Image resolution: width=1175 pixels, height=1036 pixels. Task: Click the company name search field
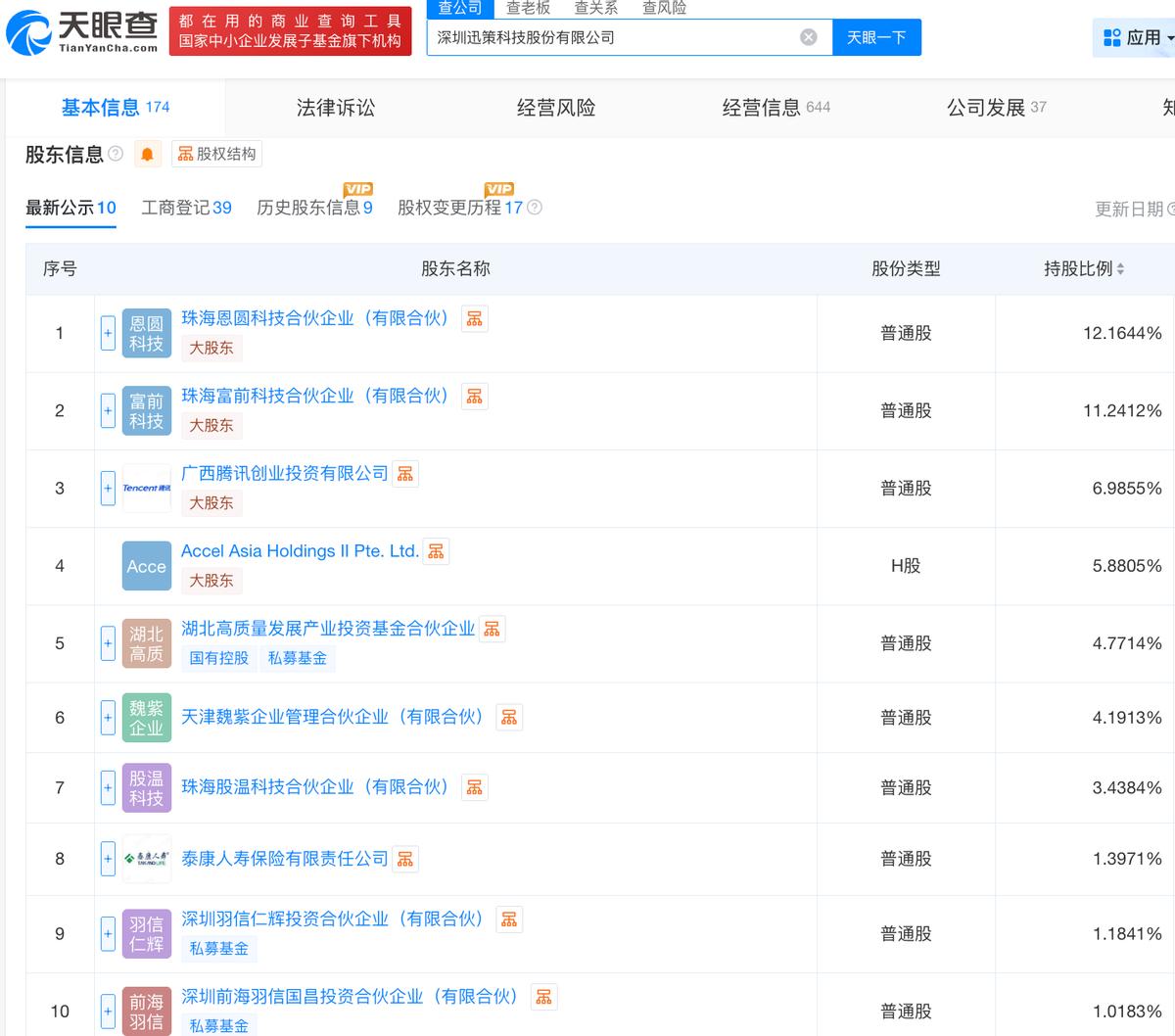612,37
